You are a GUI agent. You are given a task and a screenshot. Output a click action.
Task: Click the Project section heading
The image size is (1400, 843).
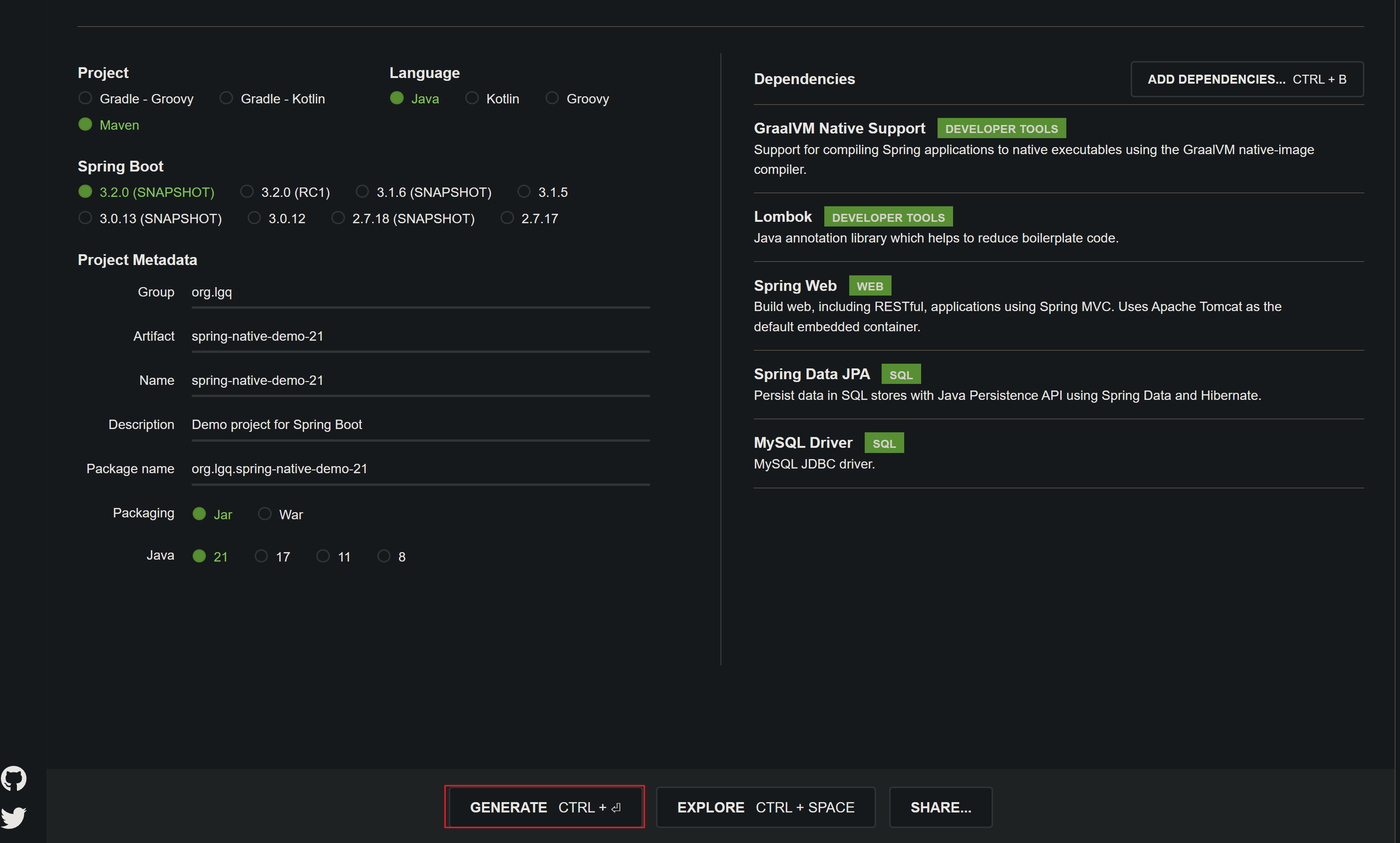[103, 73]
